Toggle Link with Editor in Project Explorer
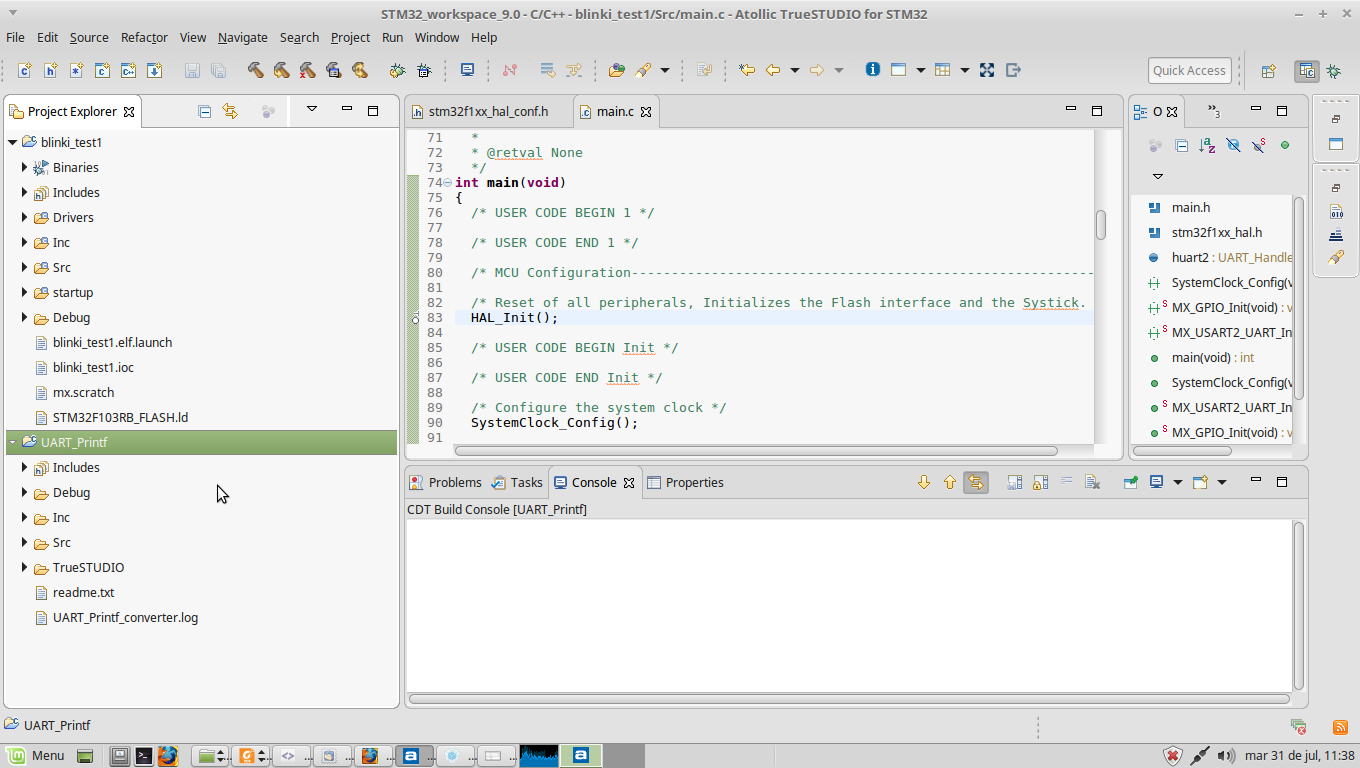This screenshot has height=768, width=1360. (230, 111)
